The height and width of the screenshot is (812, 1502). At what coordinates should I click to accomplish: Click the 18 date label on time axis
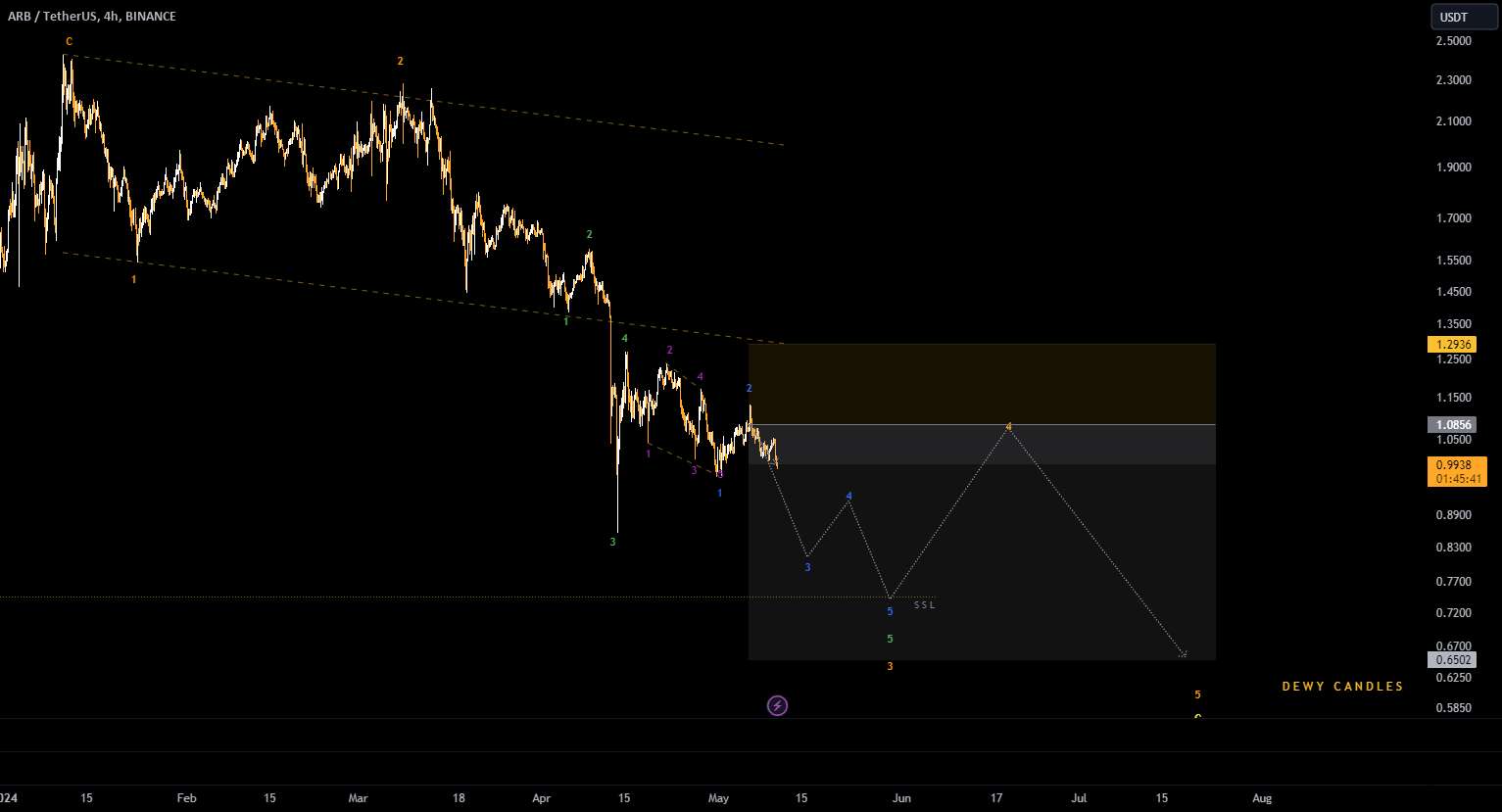pos(459,798)
